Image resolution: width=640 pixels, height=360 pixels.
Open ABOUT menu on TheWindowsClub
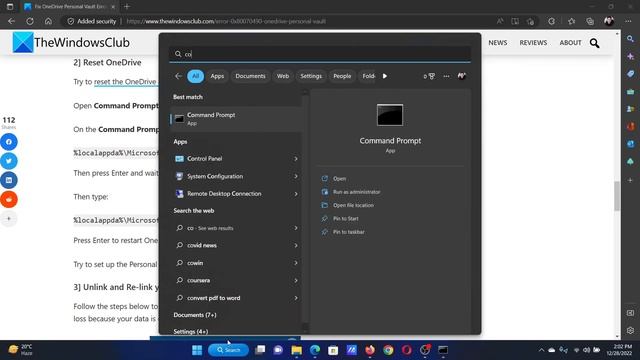pyautogui.click(x=570, y=42)
